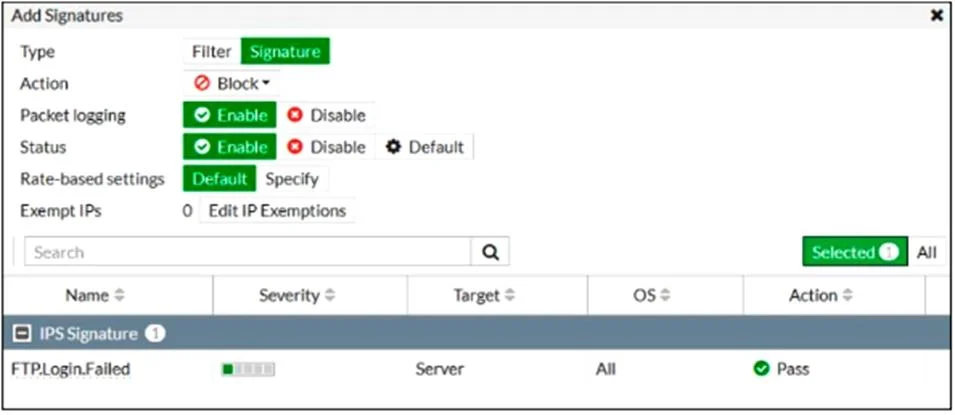Screen dimensions: 955x415
Task: Sort the Target column
Action: tap(510, 296)
